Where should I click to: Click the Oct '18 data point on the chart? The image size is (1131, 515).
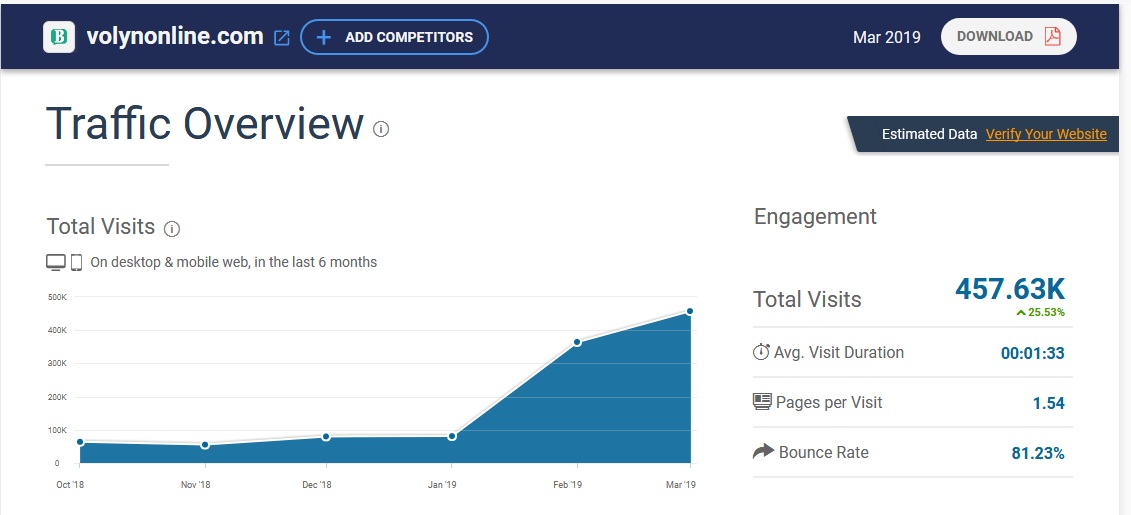80,441
